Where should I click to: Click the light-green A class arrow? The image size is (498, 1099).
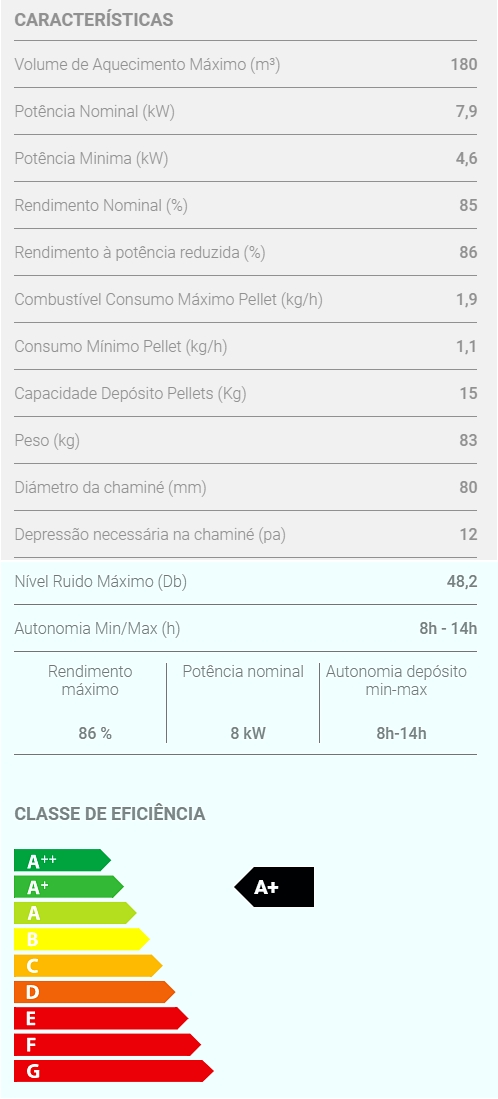coord(75,913)
